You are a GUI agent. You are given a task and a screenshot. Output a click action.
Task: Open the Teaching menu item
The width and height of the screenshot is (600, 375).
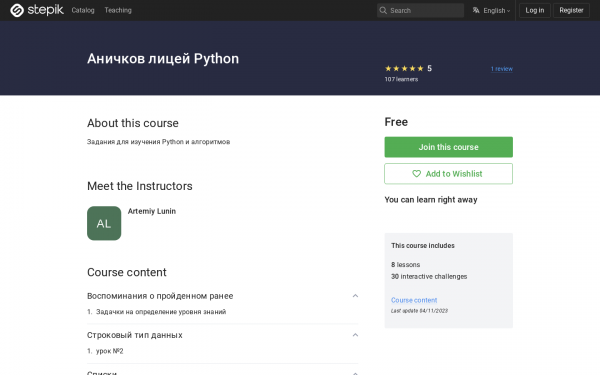[118, 10]
